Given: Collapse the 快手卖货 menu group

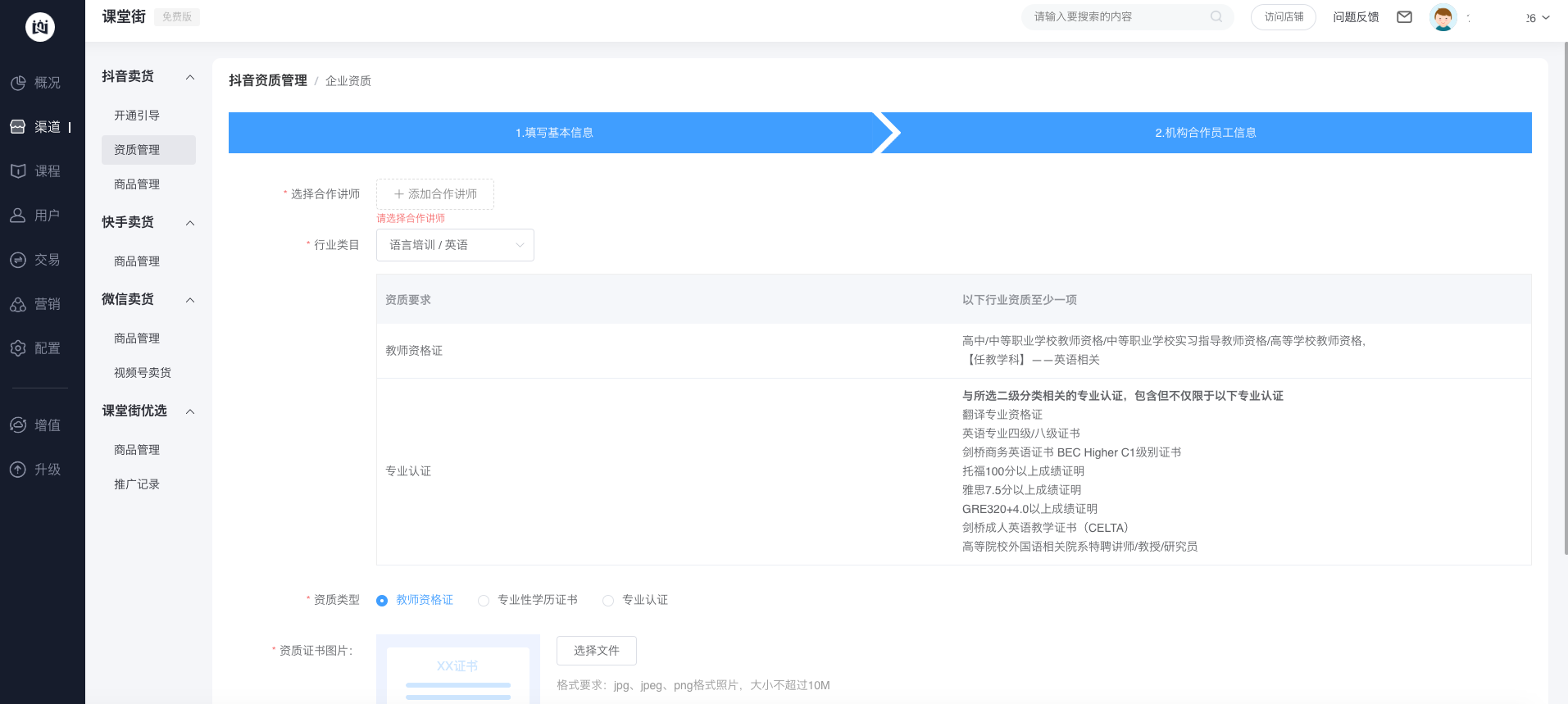Looking at the screenshot, I should point(190,223).
